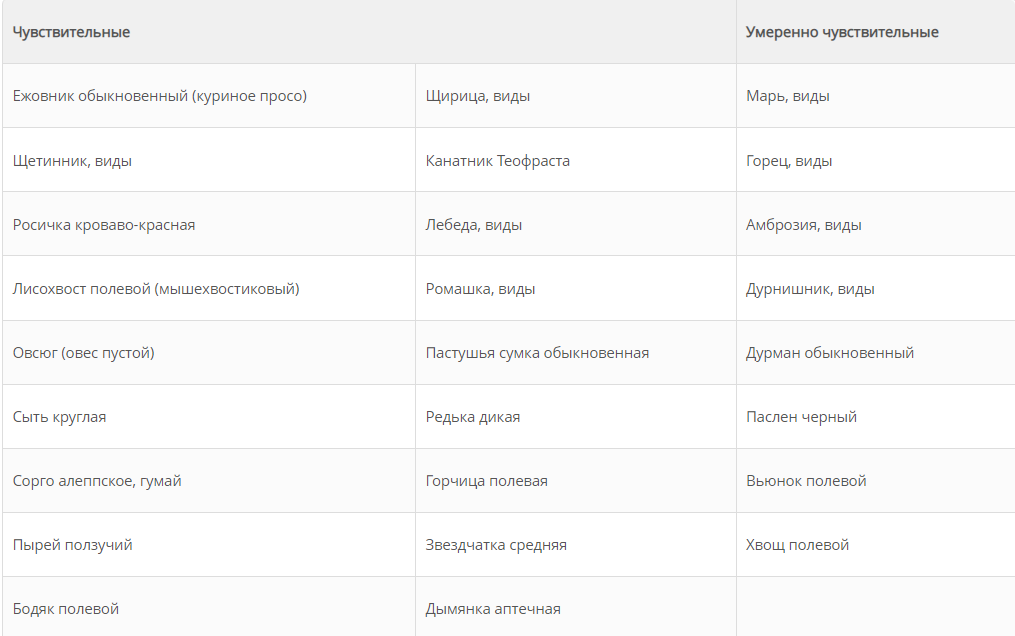
Task: Select the "Росичка кроваво-красная" cell
Action: [x=104, y=225]
